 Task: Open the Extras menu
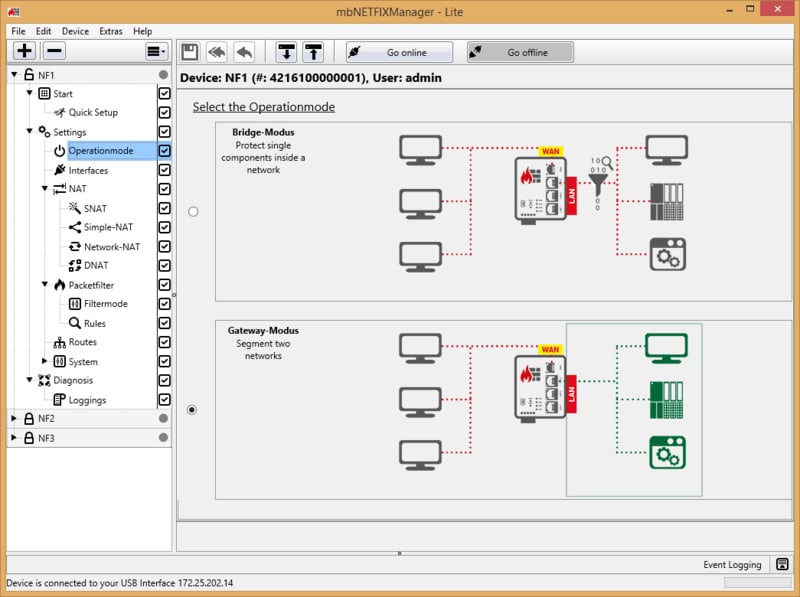point(110,31)
